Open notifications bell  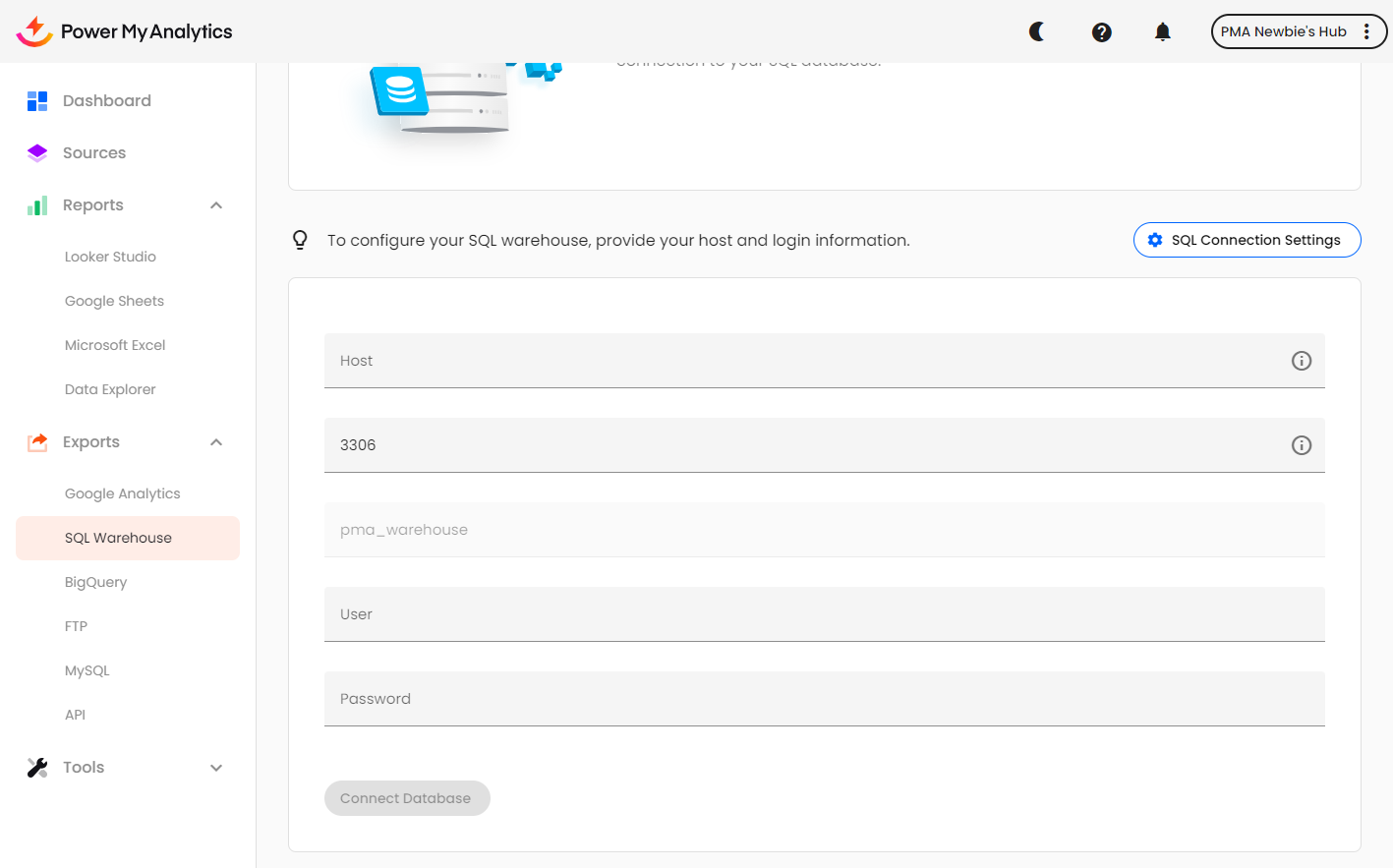tap(1163, 31)
